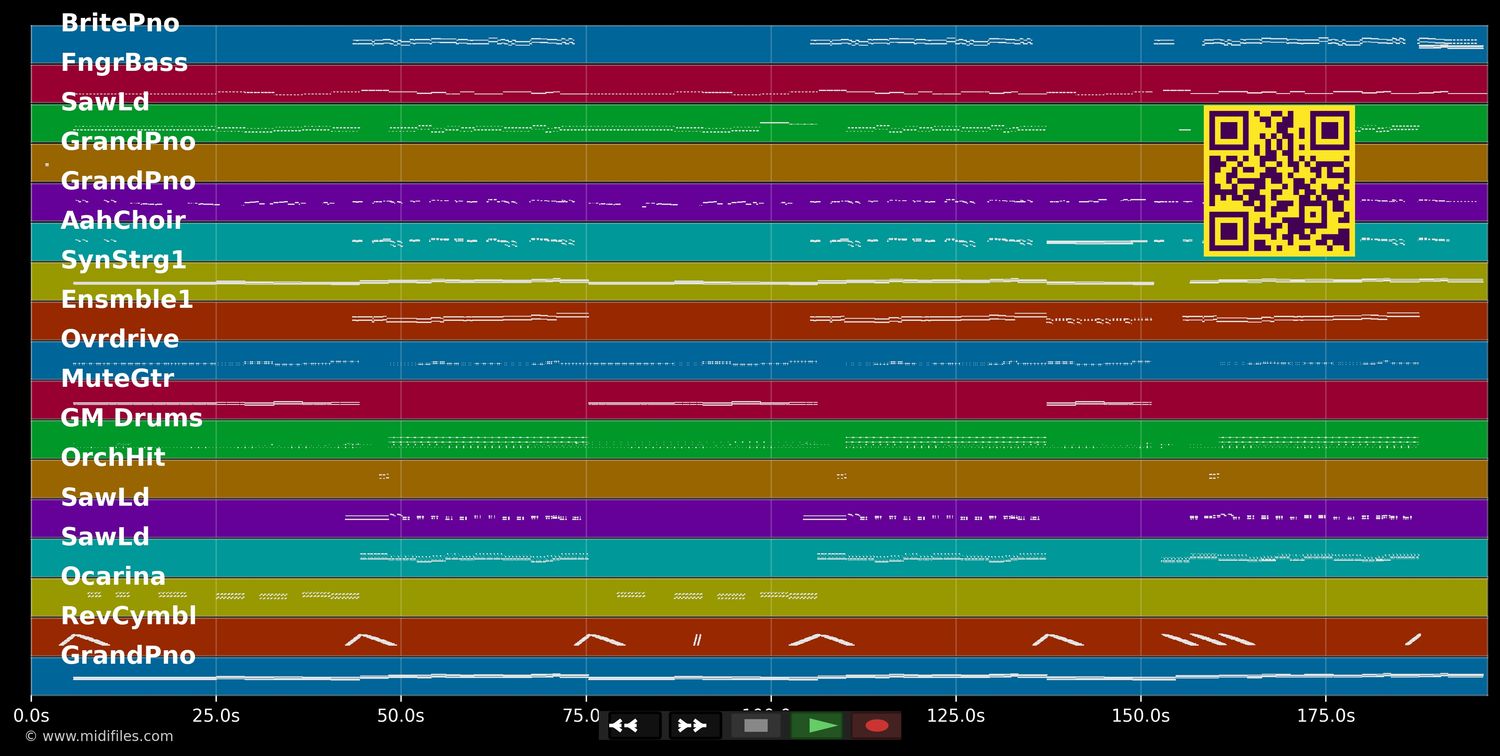Screen dimensions: 1500x756
Task: Open the www.midifiles.com link
Action: point(99,736)
